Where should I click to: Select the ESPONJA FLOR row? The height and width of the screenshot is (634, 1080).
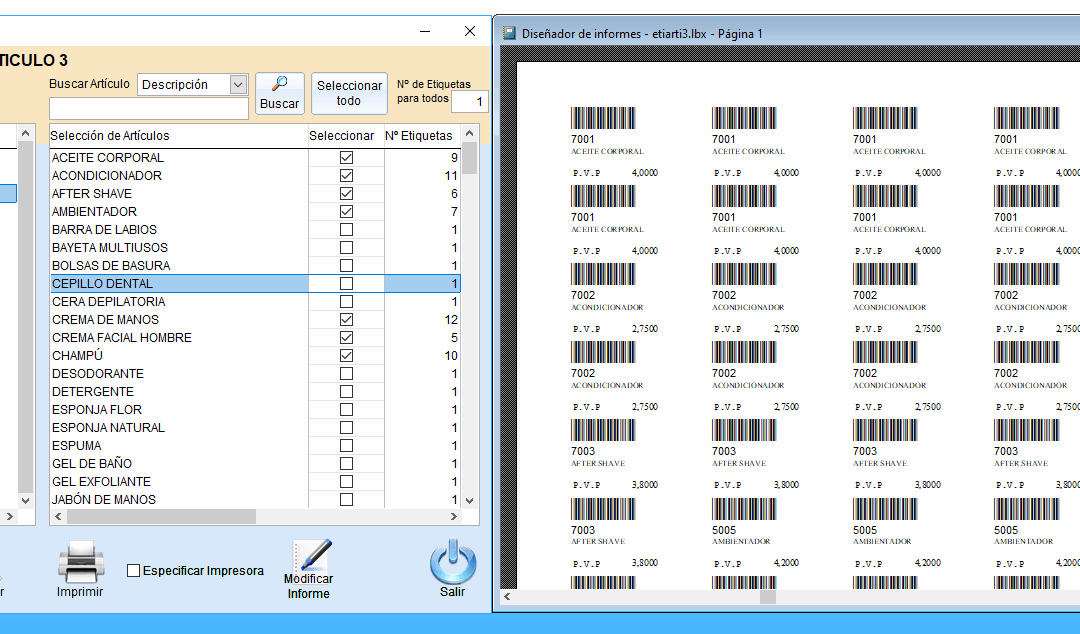coord(255,409)
